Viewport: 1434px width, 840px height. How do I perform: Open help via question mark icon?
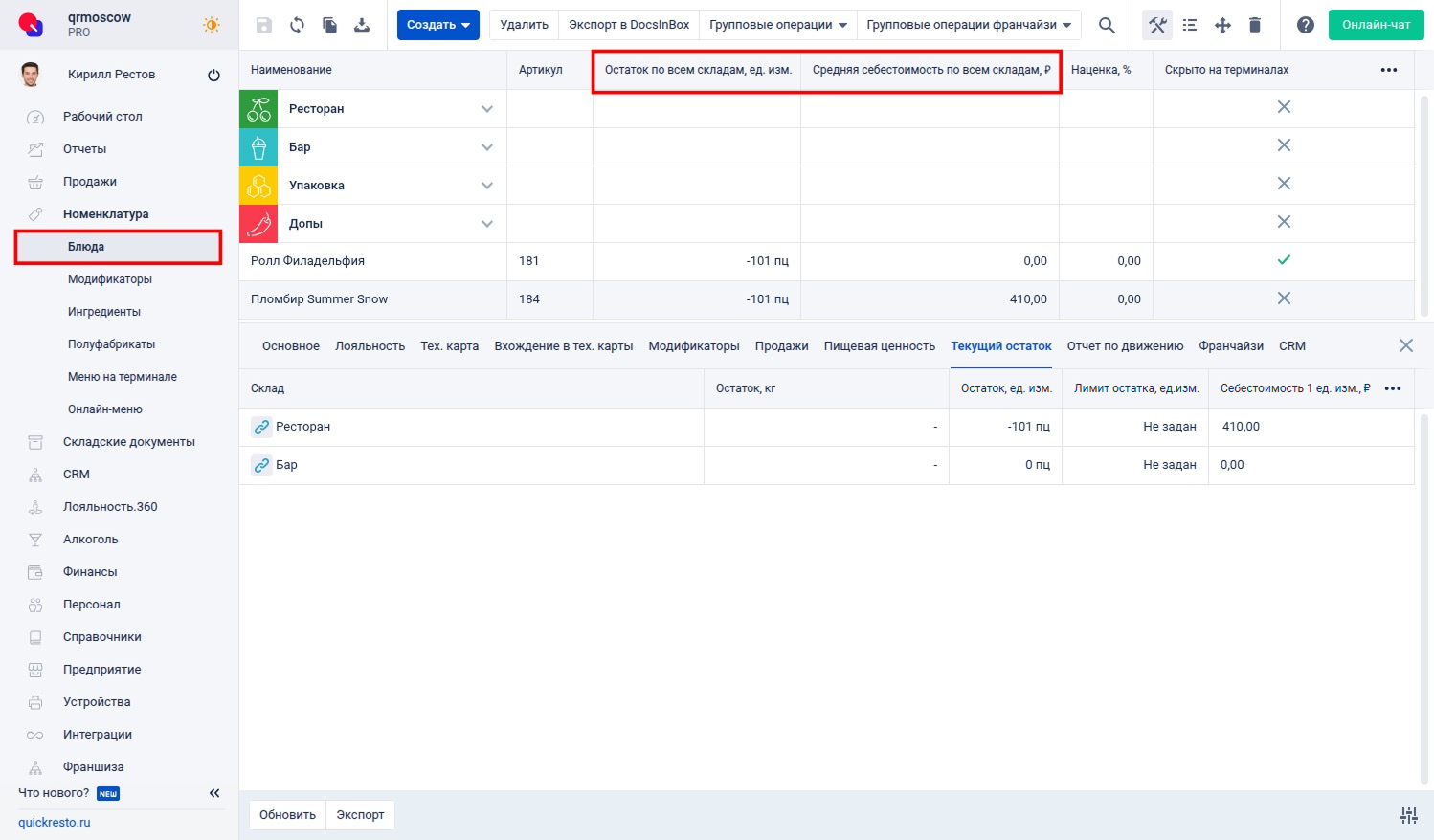[1306, 25]
